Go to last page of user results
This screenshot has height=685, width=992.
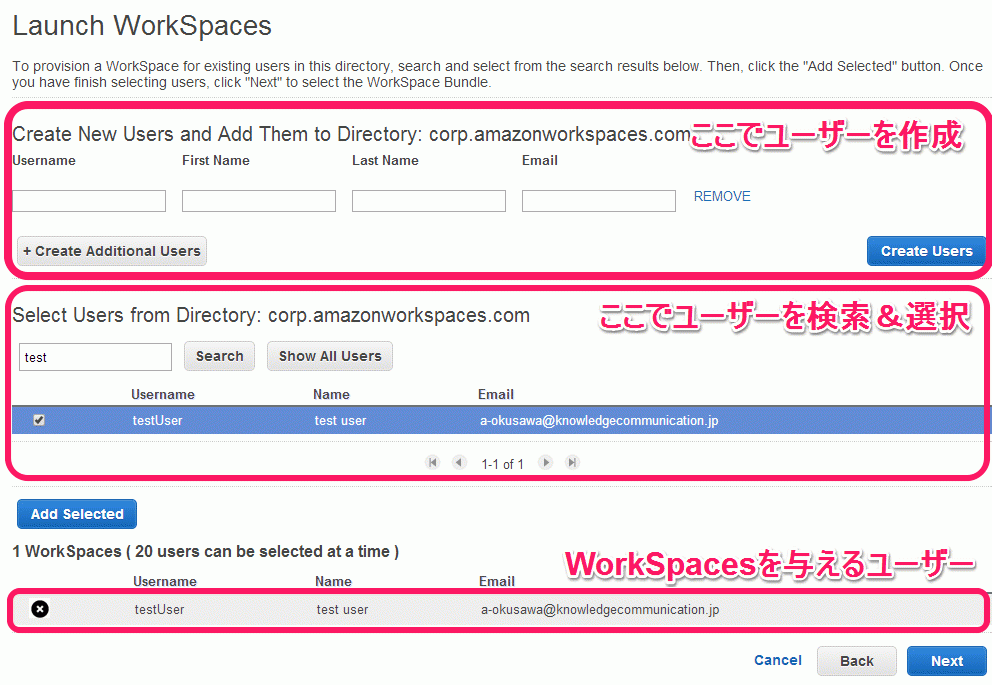point(572,462)
